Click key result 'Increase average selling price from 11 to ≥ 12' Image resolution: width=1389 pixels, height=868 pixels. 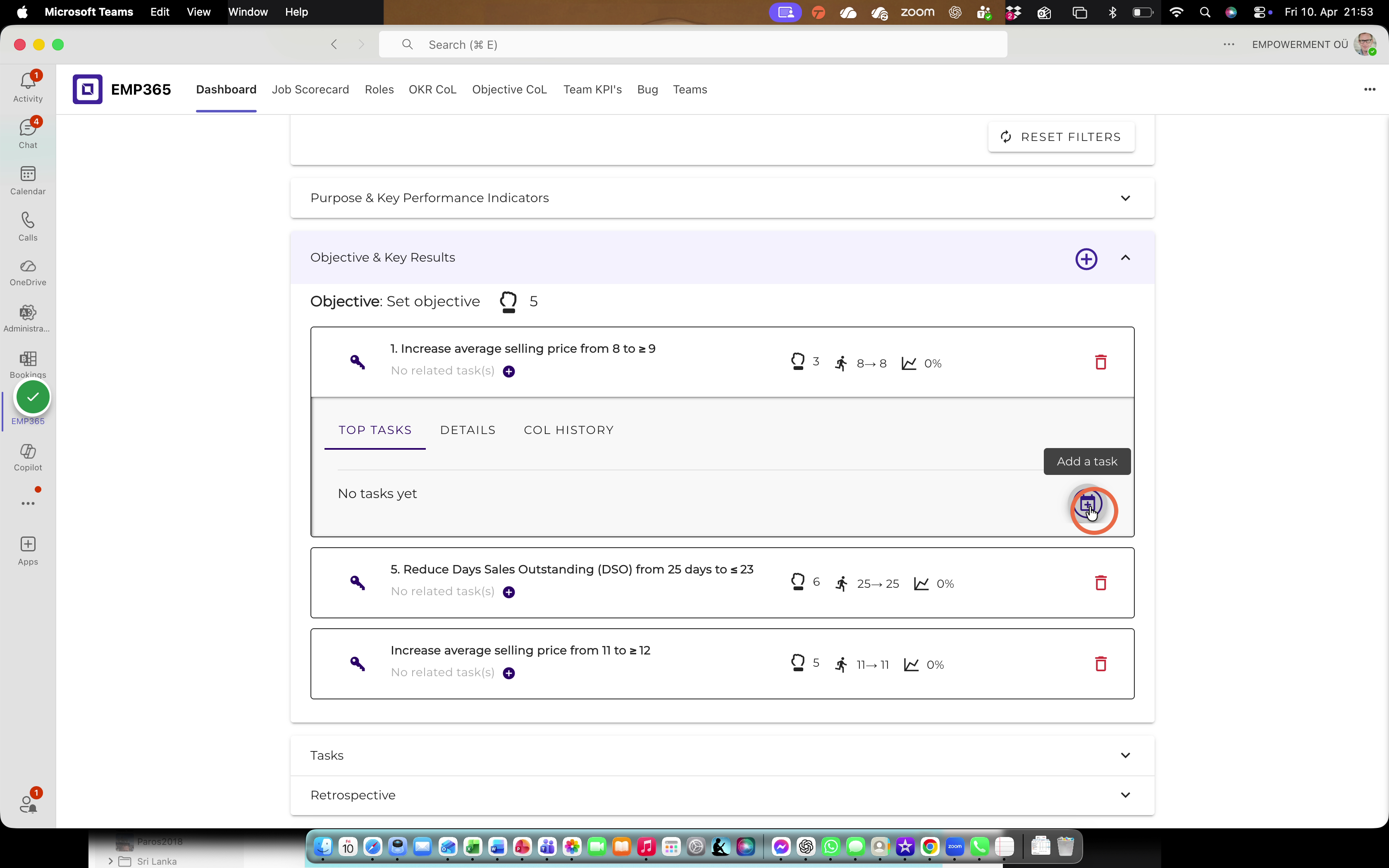click(x=520, y=651)
